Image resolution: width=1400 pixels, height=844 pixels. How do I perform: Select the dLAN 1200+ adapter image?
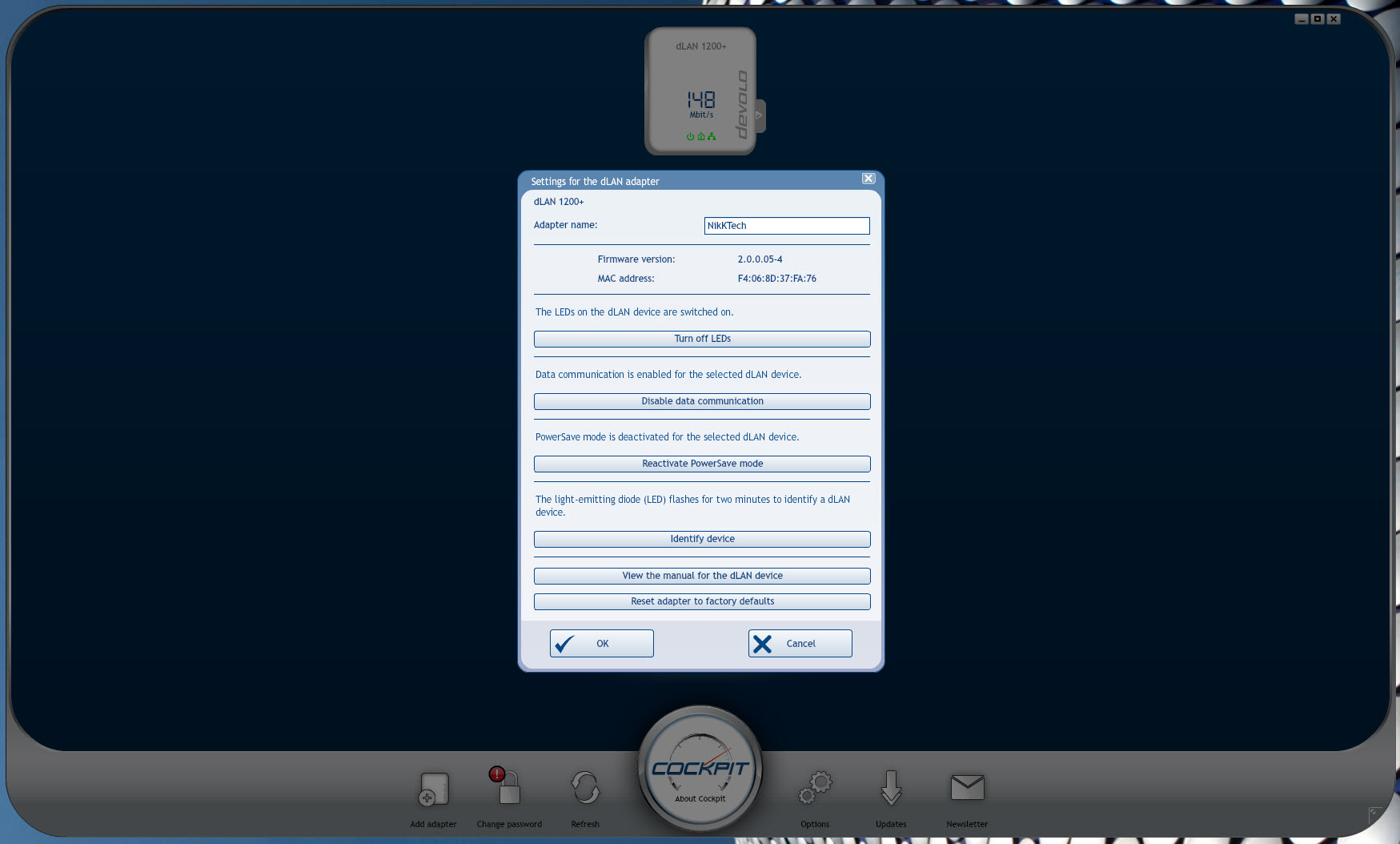(x=700, y=91)
